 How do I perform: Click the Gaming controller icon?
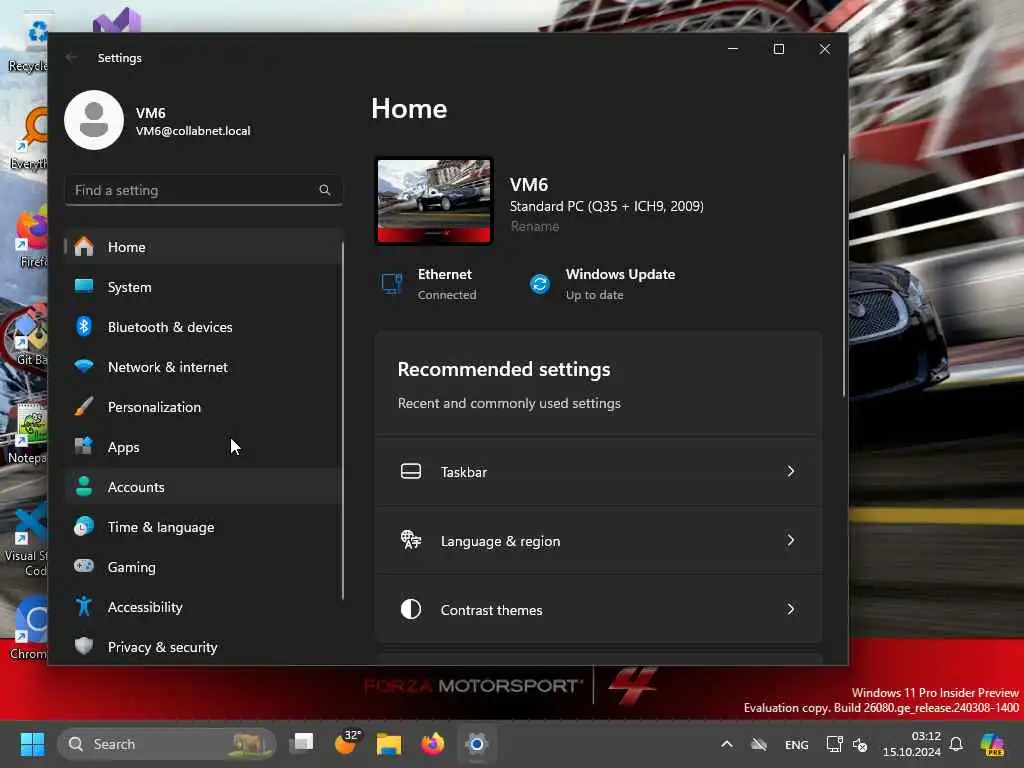tap(84, 566)
